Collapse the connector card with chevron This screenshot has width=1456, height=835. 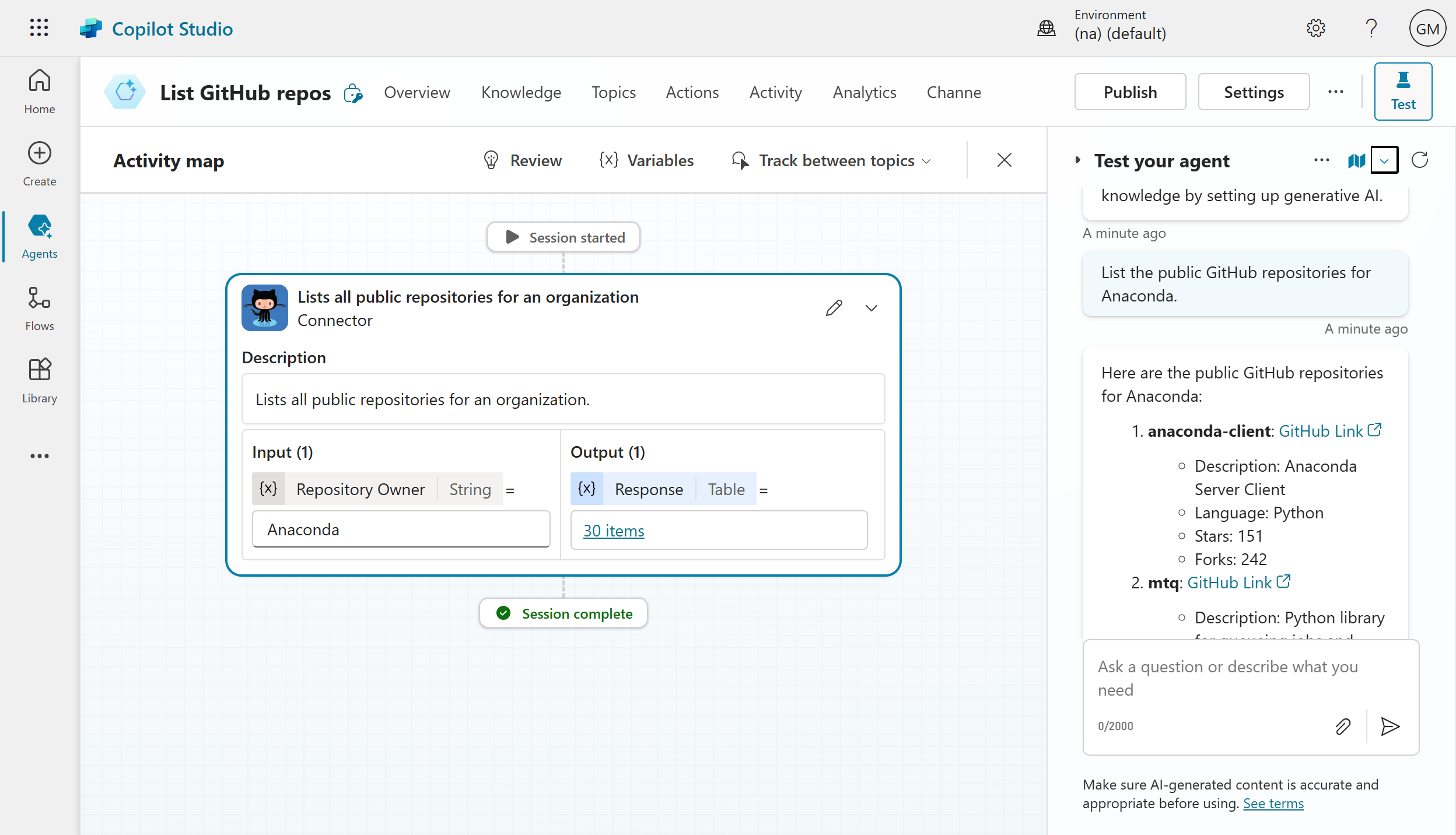[871, 308]
